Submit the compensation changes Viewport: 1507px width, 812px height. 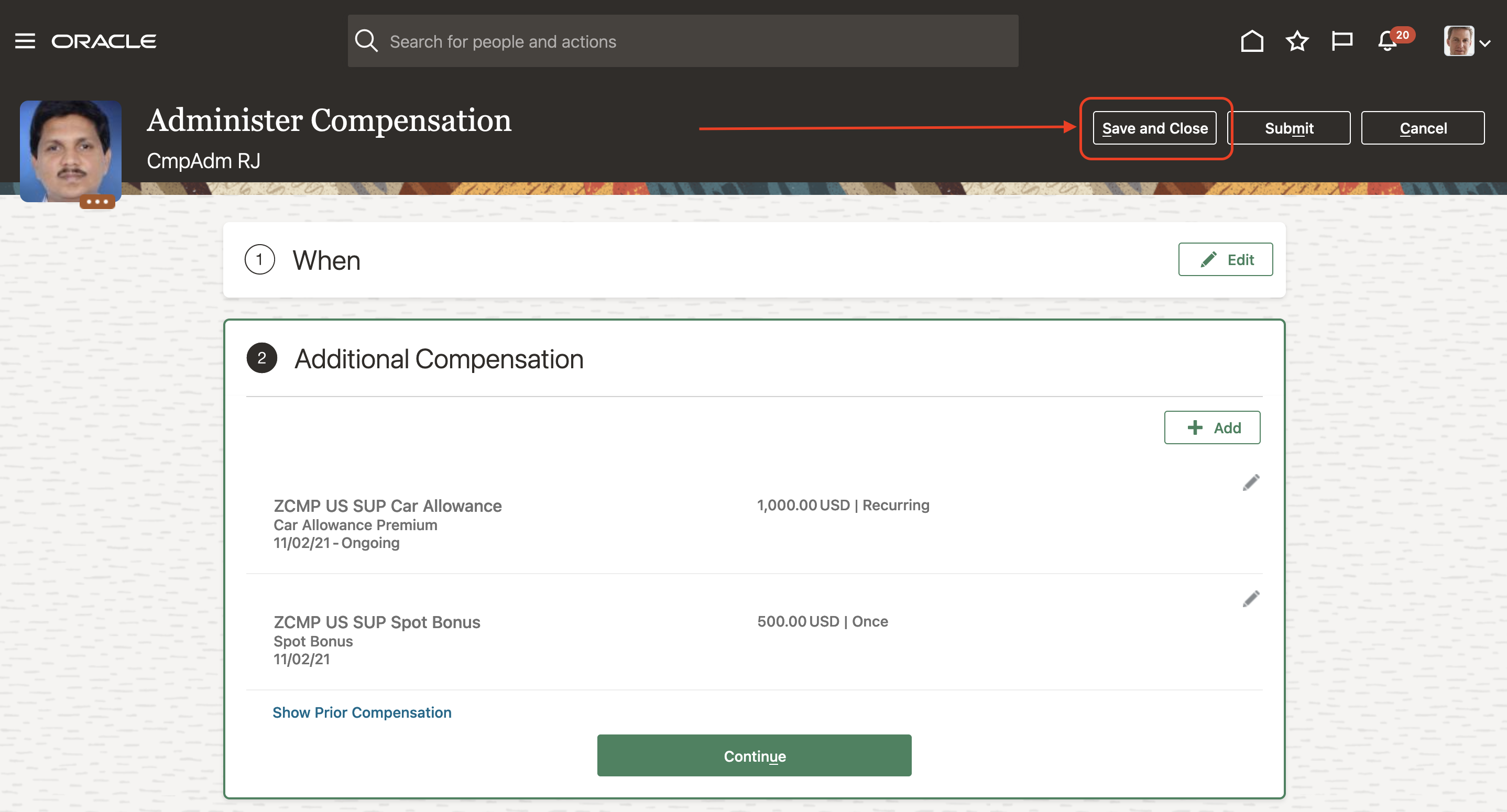(x=1288, y=128)
